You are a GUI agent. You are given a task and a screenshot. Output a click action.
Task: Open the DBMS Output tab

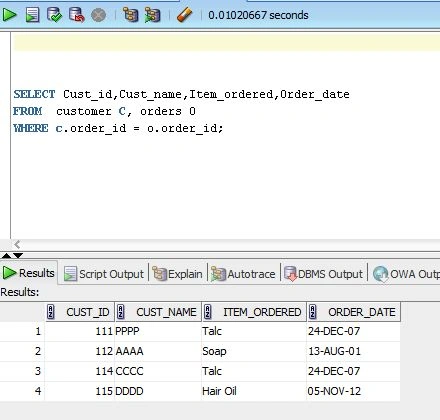pyautogui.click(x=323, y=274)
